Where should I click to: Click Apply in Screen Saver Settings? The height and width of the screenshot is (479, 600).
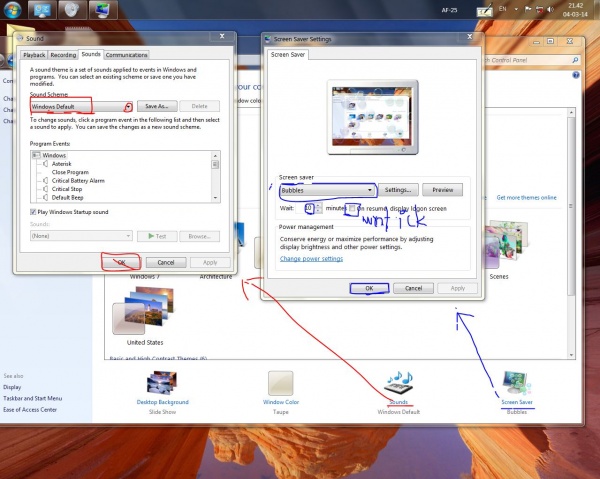point(458,288)
